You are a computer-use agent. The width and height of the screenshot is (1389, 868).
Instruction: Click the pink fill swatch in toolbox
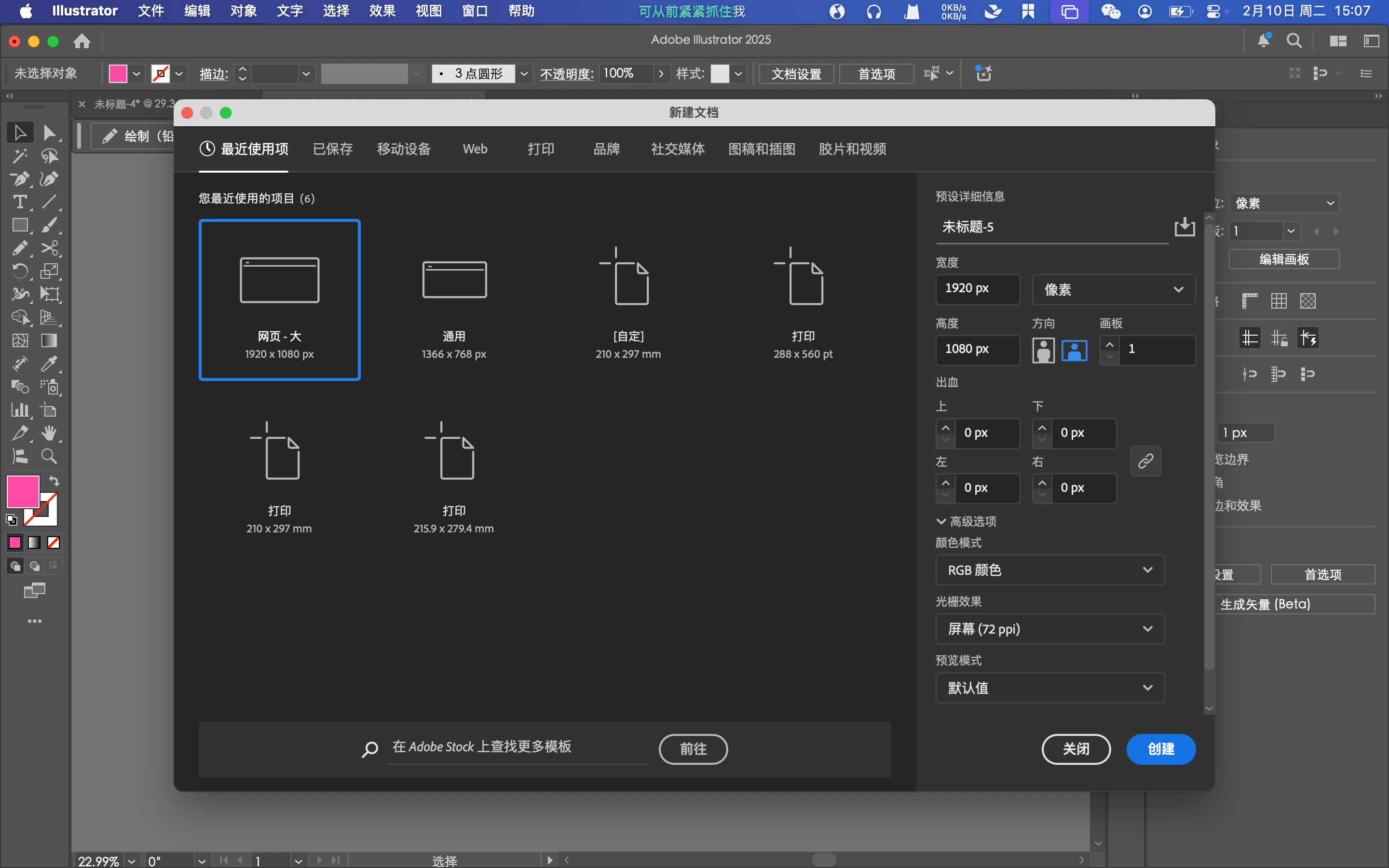[23, 491]
